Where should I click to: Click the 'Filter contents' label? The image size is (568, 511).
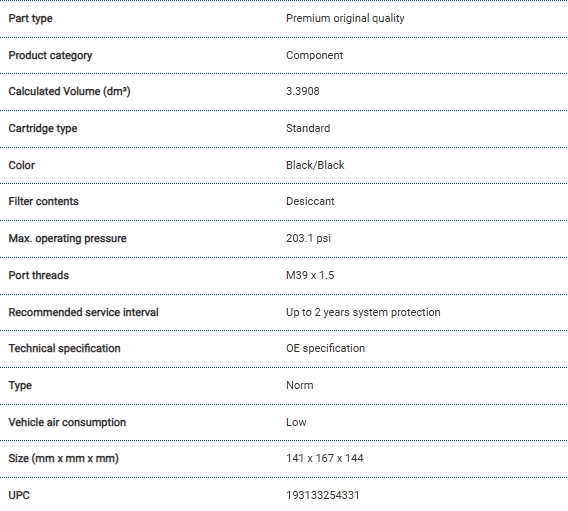[x=43, y=201]
